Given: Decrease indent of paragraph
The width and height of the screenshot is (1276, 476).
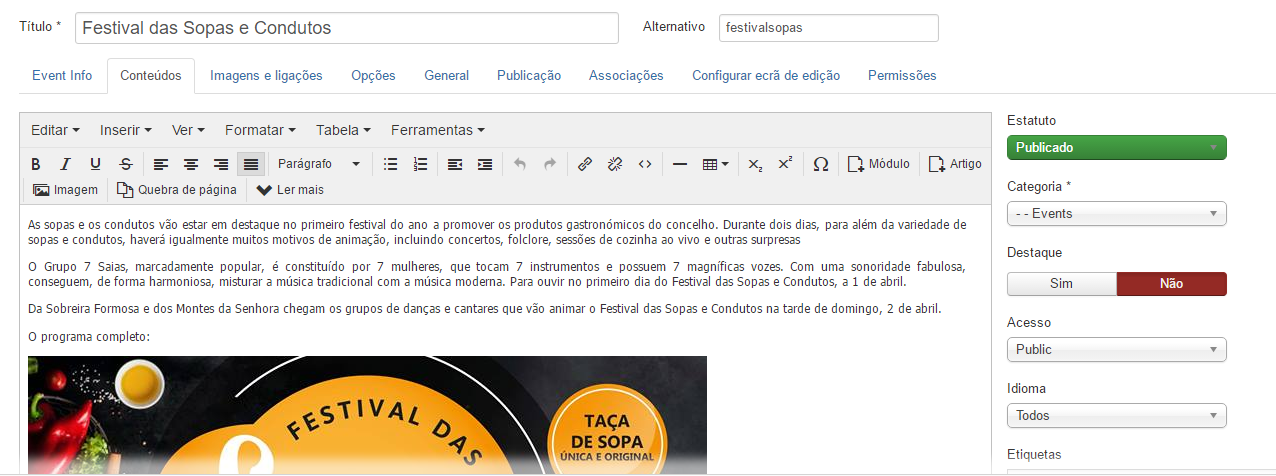Looking at the screenshot, I should tap(455, 164).
